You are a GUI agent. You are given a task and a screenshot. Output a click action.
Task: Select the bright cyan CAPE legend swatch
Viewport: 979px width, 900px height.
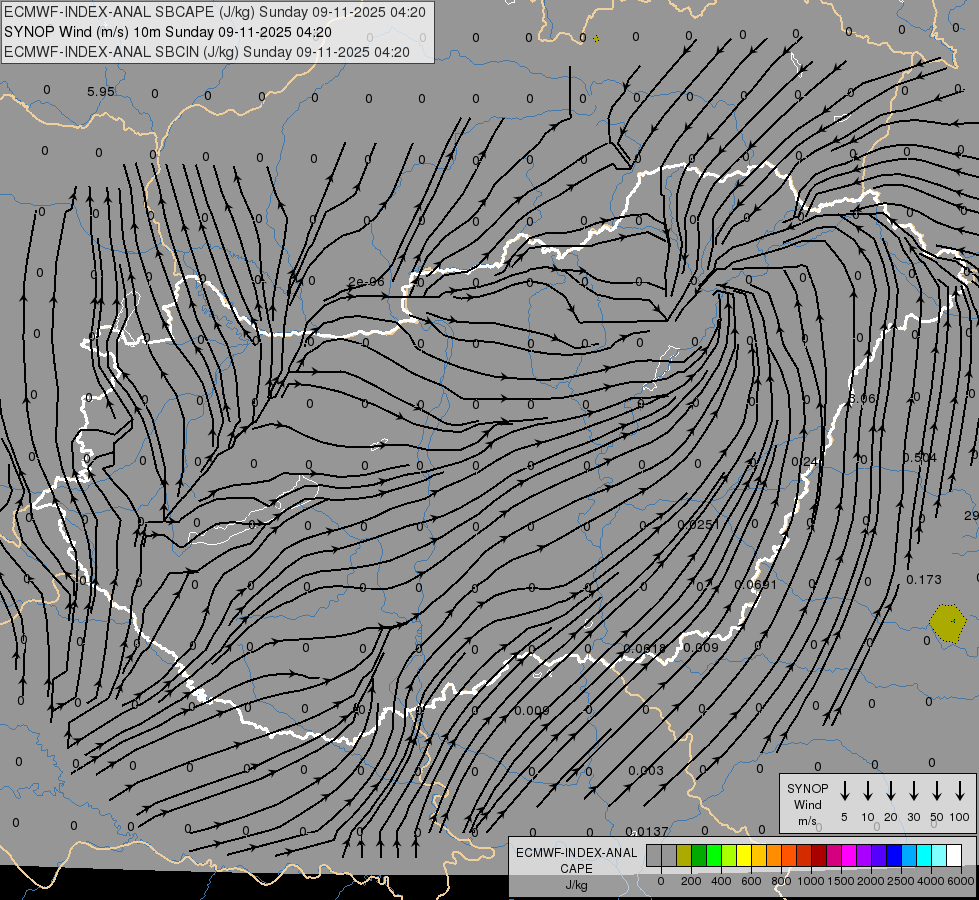click(923, 856)
